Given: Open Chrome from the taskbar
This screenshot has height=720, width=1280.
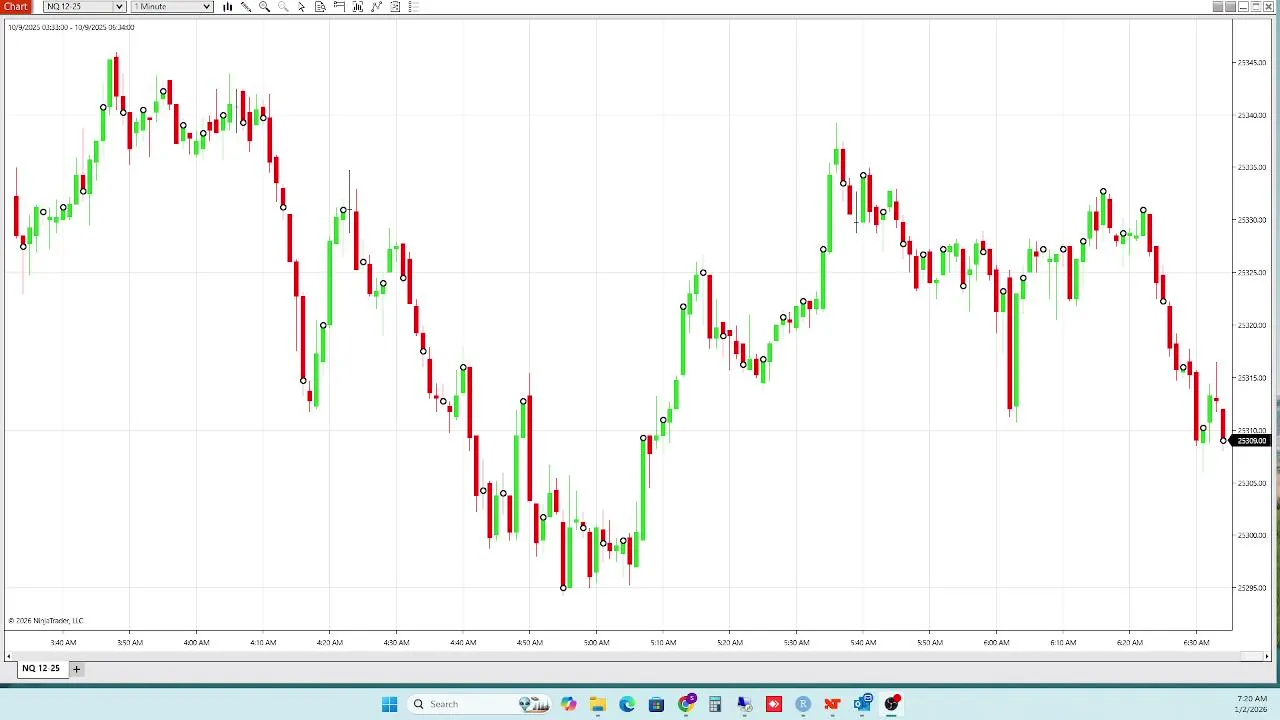Looking at the screenshot, I should [x=686, y=704].
